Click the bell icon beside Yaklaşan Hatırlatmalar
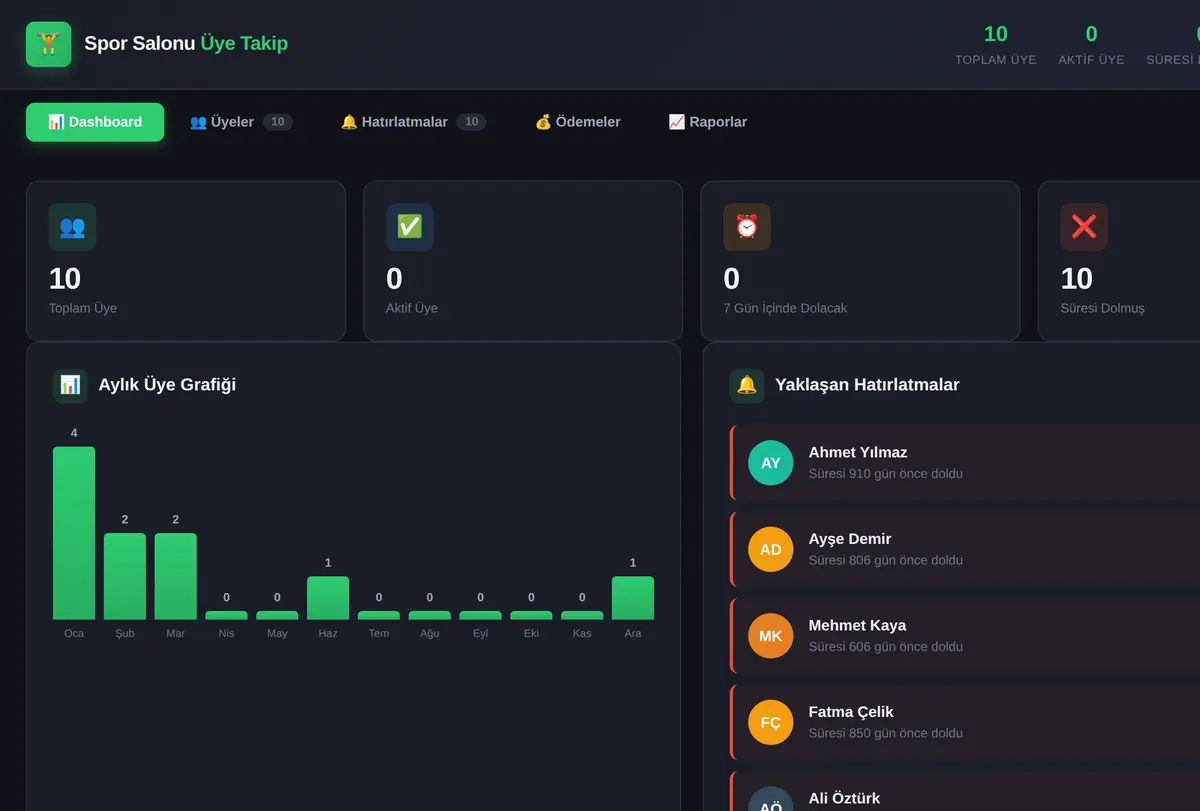This screenshot has width=1200, height=811. [x=747, y=385]
